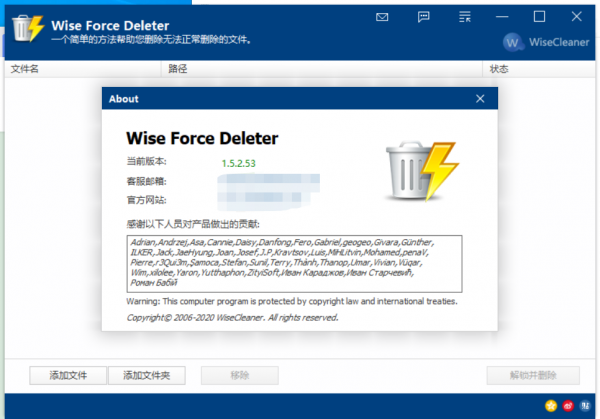Viewport: 600px width, 419px height.
Task: Click the 文件名 column header
Action: [25, 69]
